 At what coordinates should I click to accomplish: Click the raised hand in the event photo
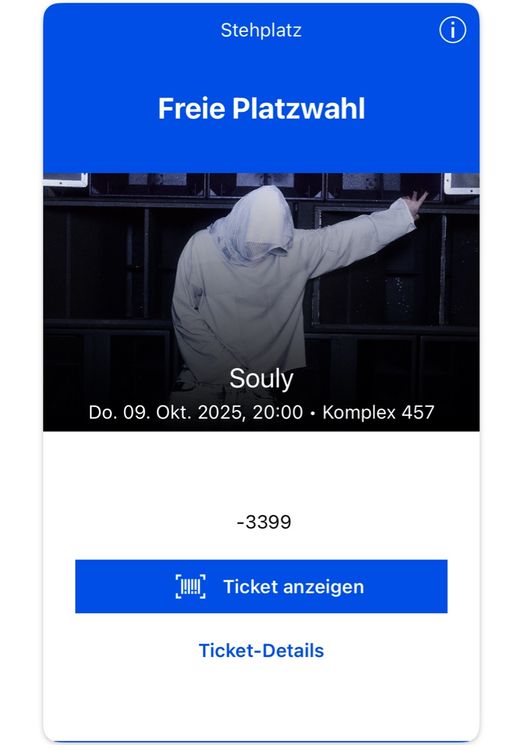[415, 203]
